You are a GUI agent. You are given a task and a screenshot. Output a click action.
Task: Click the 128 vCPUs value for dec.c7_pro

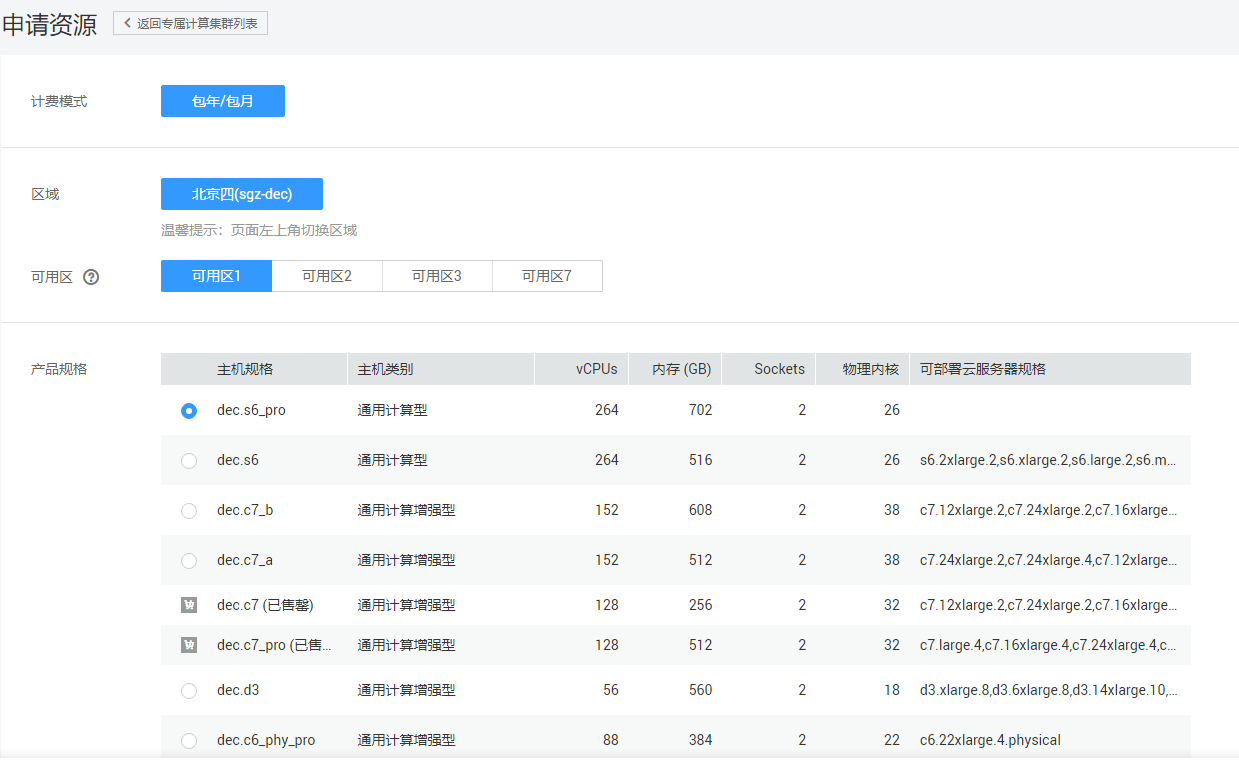tap(607, 645)
